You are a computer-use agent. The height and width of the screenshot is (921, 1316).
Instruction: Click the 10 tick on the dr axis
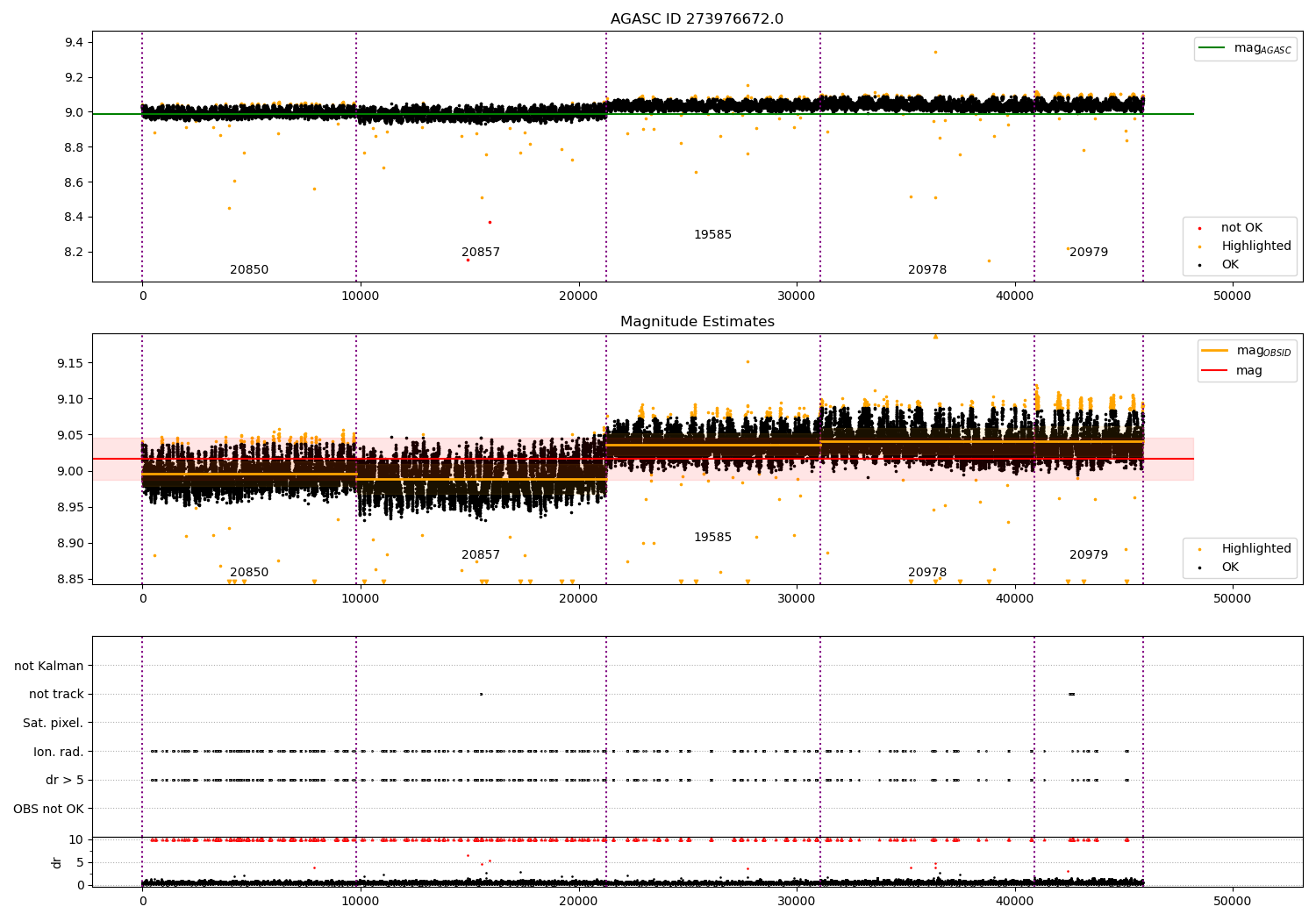click(76, 839)
